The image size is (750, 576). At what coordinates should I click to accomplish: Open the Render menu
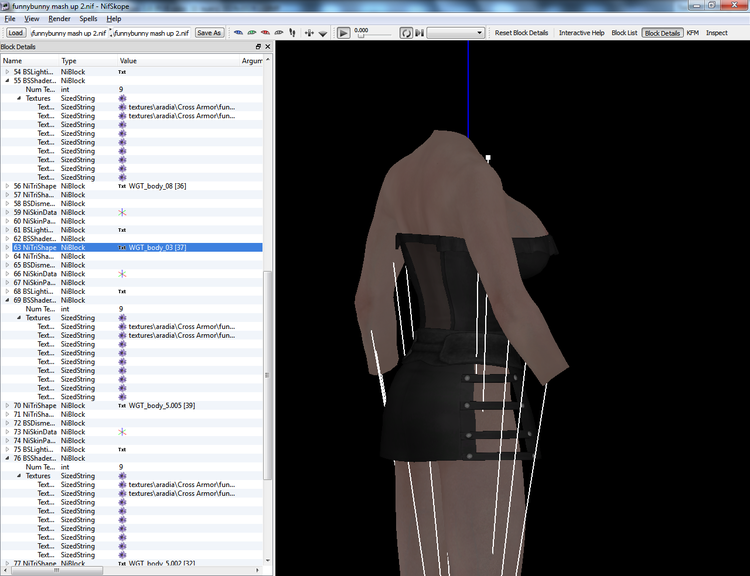pyautogui.click(x=59, y=19)
